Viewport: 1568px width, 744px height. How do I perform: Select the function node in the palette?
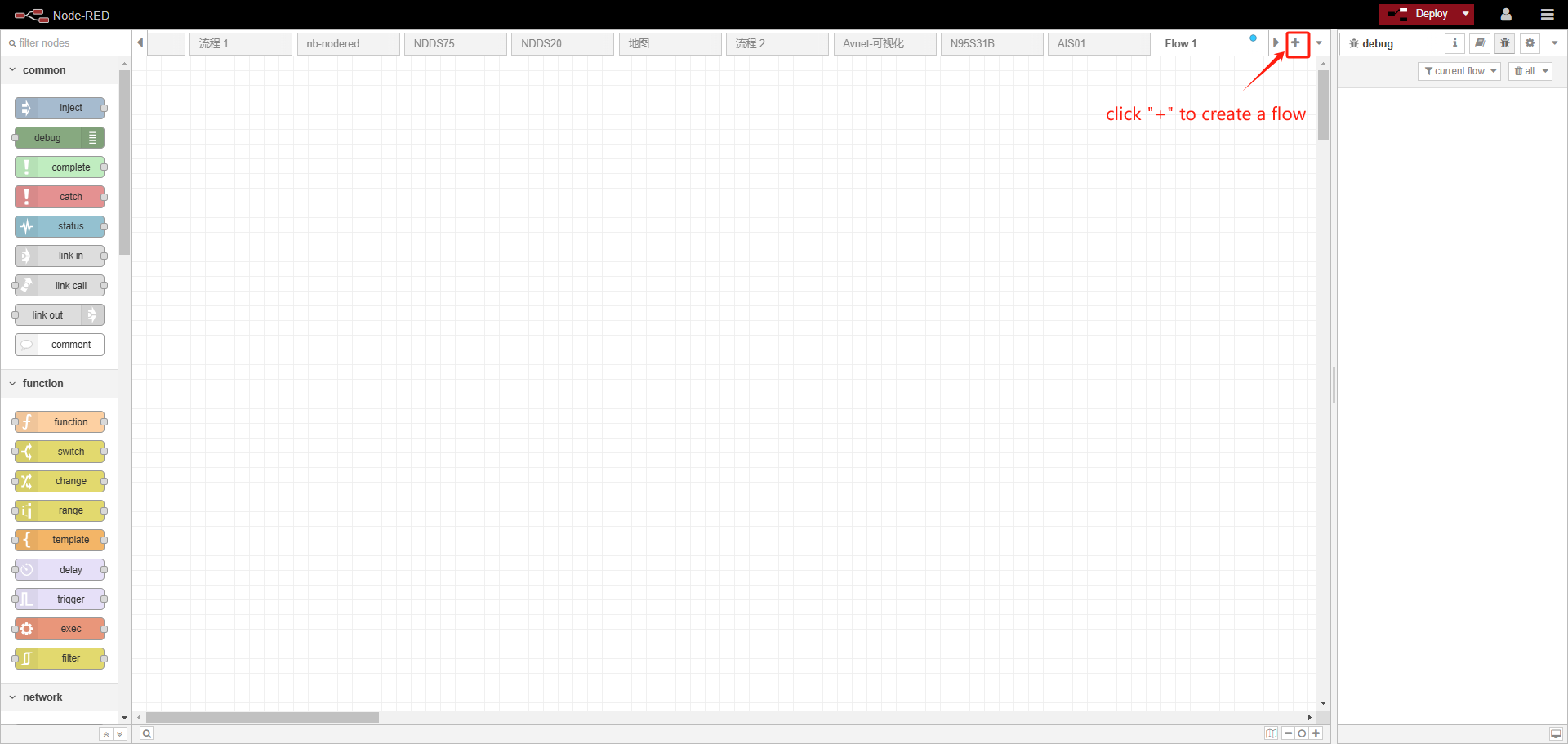coord(60,422)
